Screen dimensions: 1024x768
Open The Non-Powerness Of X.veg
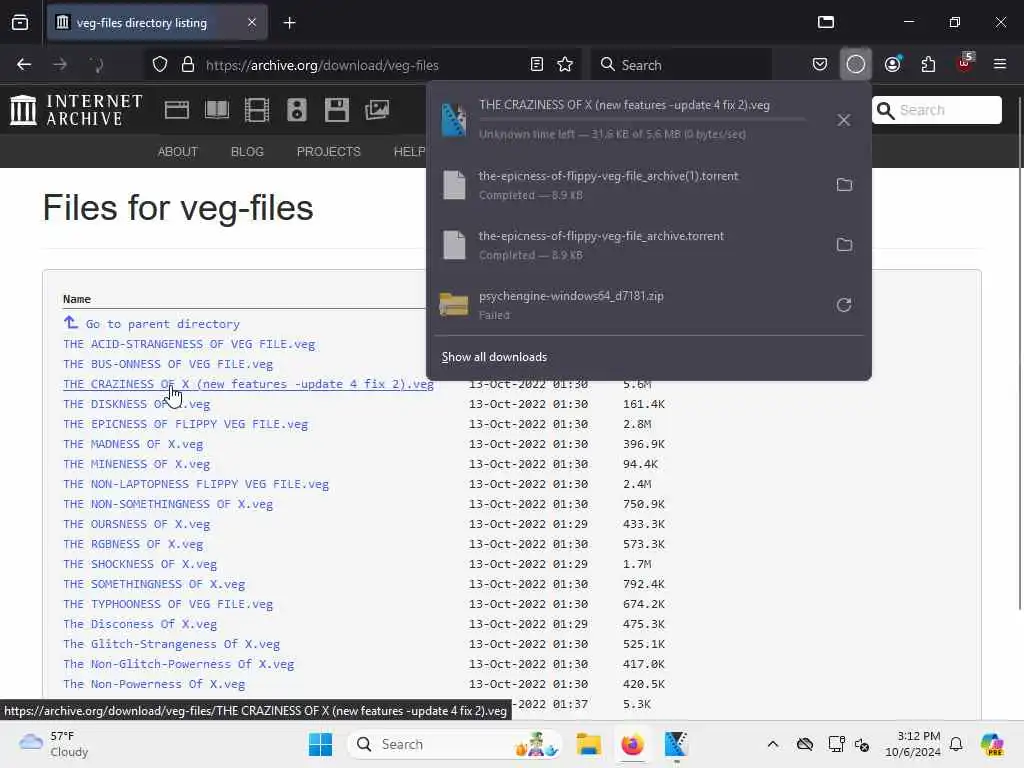tap(154, 684)
